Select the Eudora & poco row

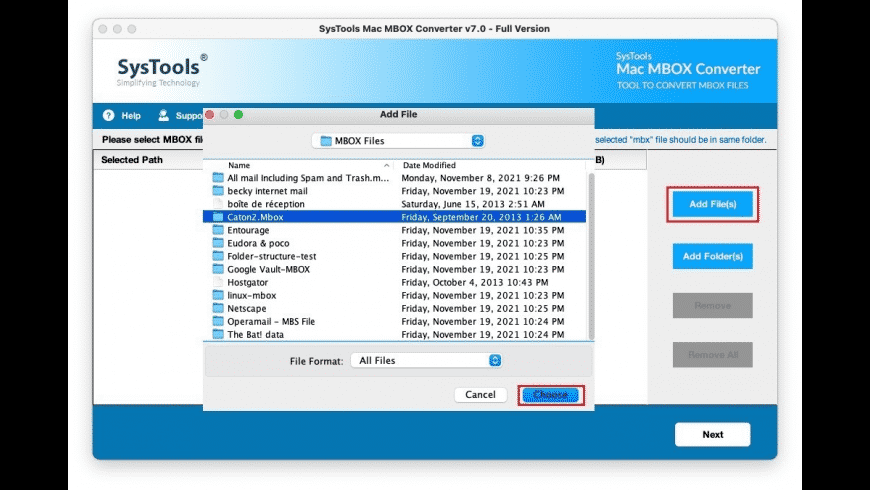(394, 243)
